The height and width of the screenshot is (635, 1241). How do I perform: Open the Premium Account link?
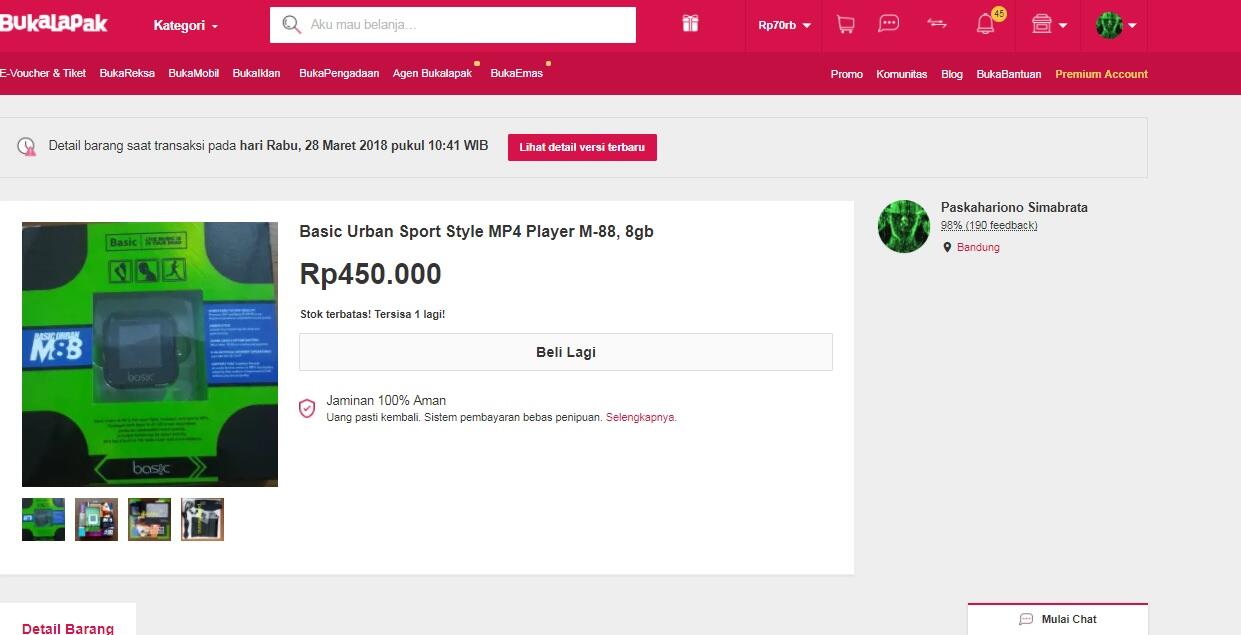[1101, 74]
